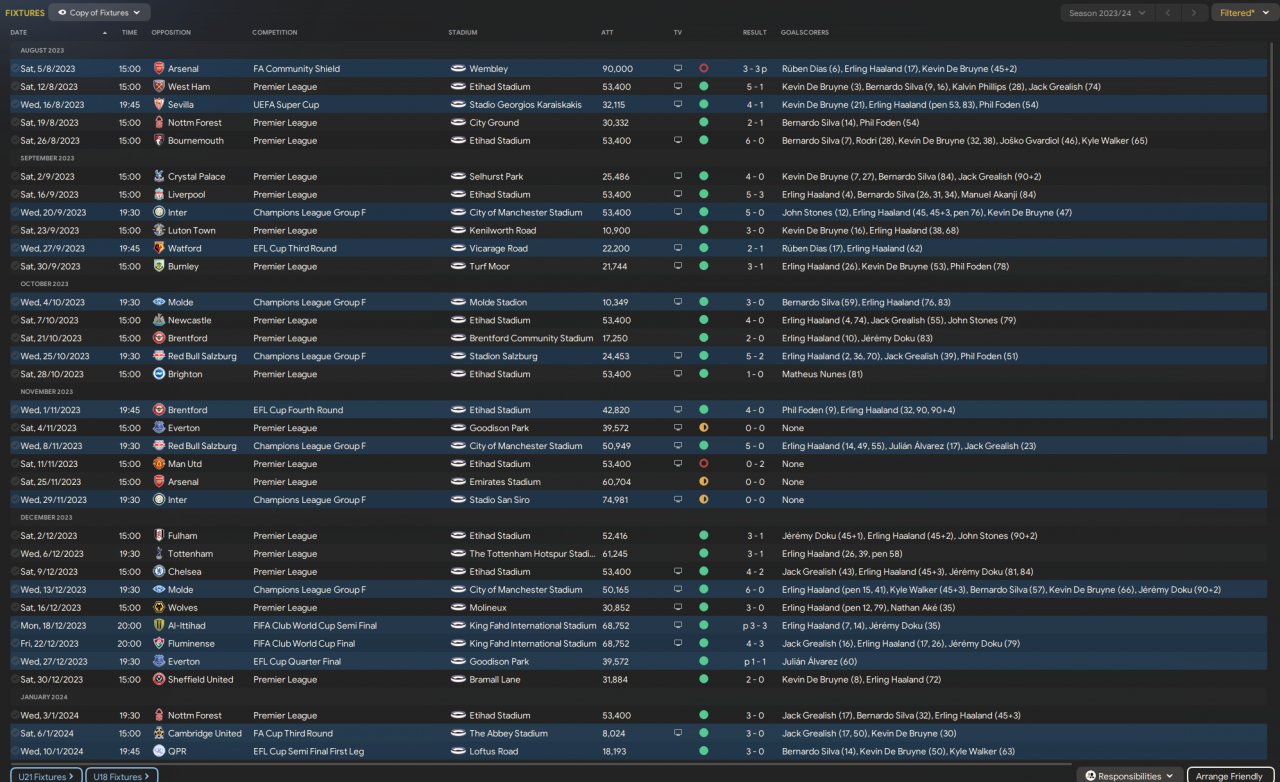Open the Stadio Georgios Karaiskakis stadium link

(x=525, y=105)
